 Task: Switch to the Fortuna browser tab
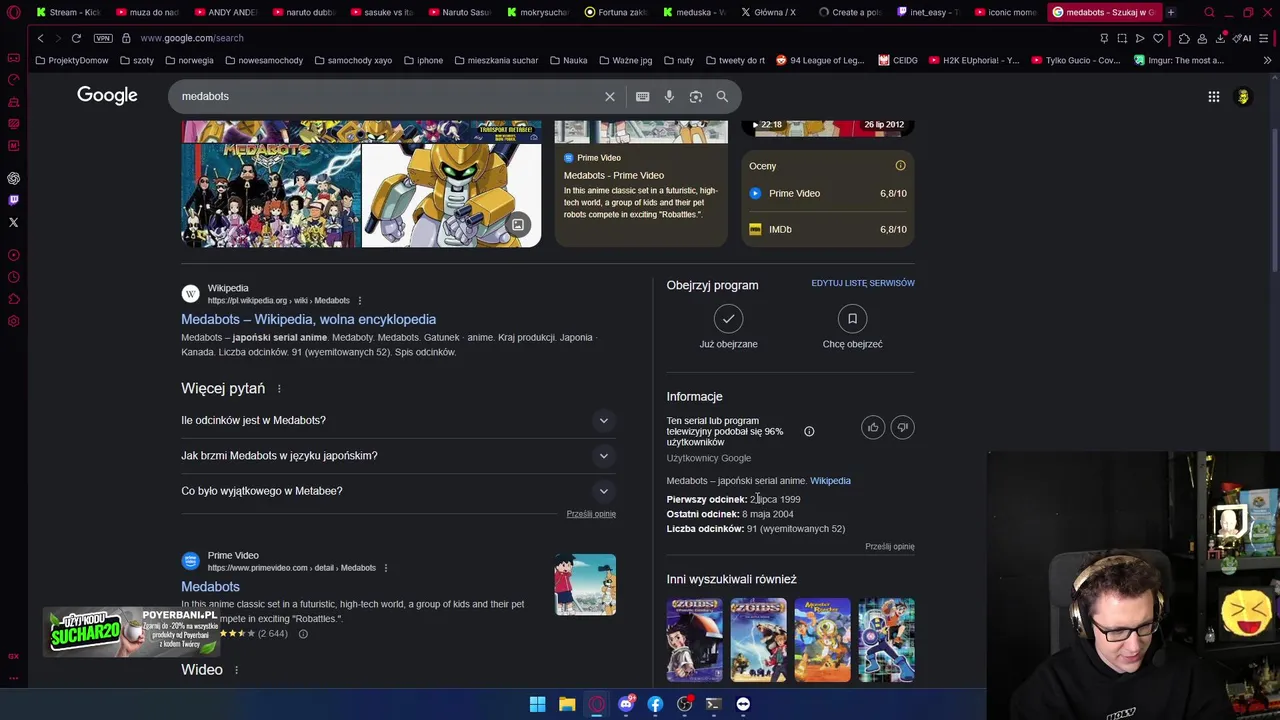[x=616, y=12]
